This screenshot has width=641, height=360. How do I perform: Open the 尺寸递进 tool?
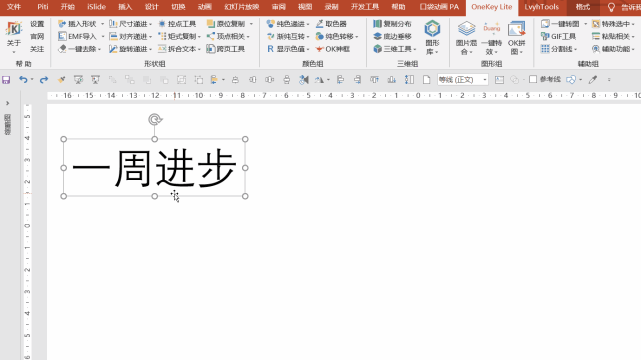coord(130,24)
